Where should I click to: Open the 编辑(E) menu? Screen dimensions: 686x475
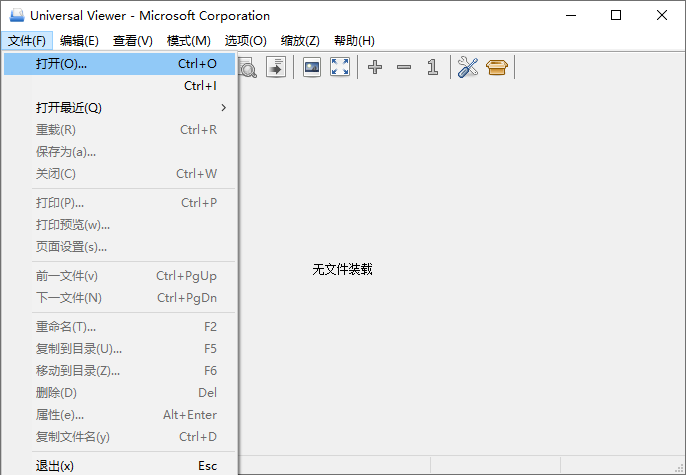pos(79,41)
